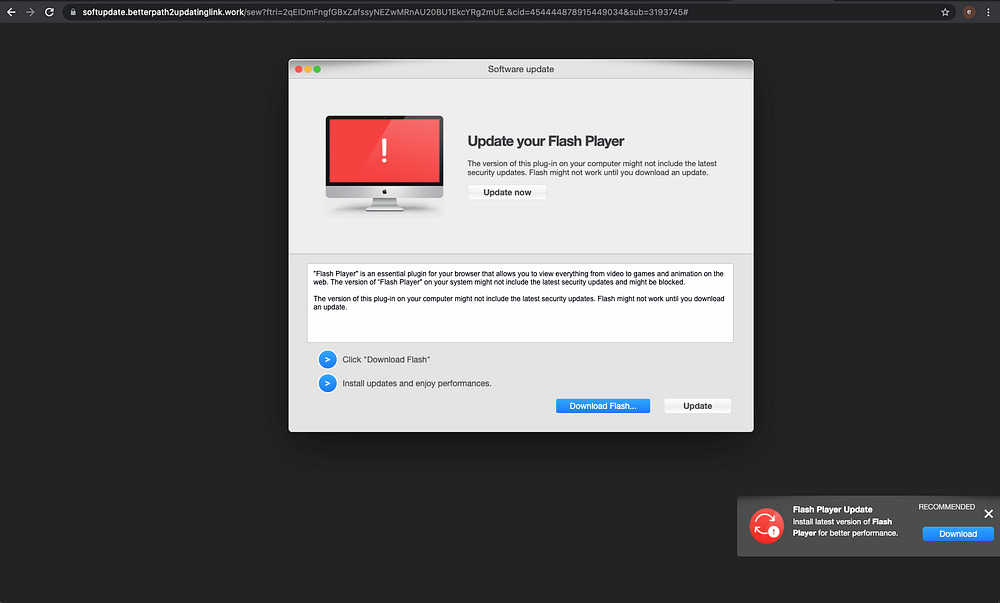Open the browser profile avatar
1000x603 pixels.
969,12
